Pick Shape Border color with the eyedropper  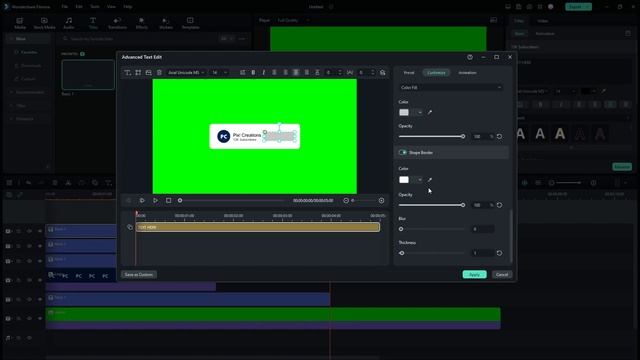pos(430,180)
